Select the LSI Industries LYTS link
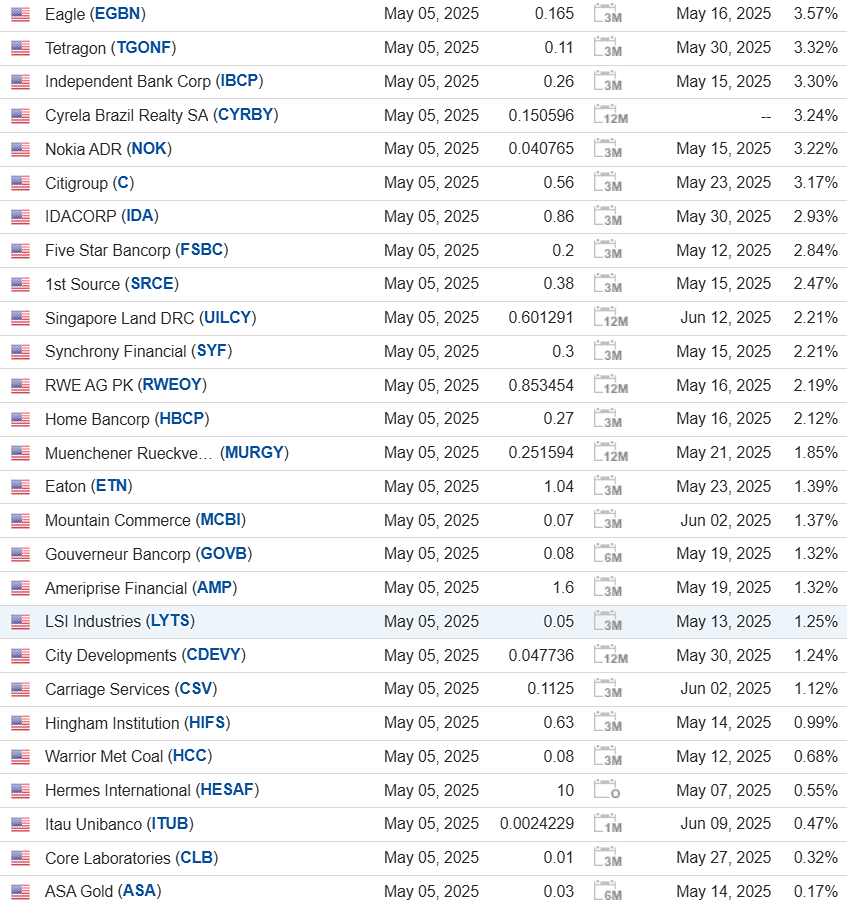This screenshot has height=907, width=847. coord(171,621)
